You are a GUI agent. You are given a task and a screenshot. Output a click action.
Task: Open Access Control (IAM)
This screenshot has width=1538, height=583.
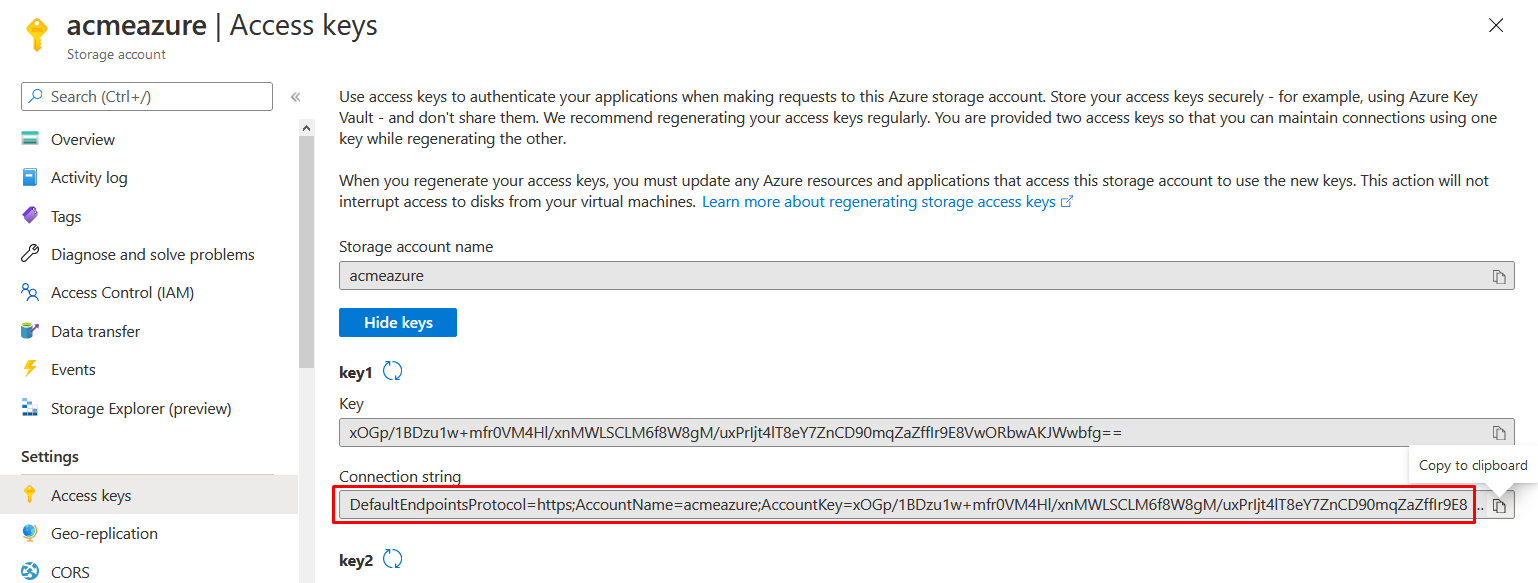[x=122, y=293]
